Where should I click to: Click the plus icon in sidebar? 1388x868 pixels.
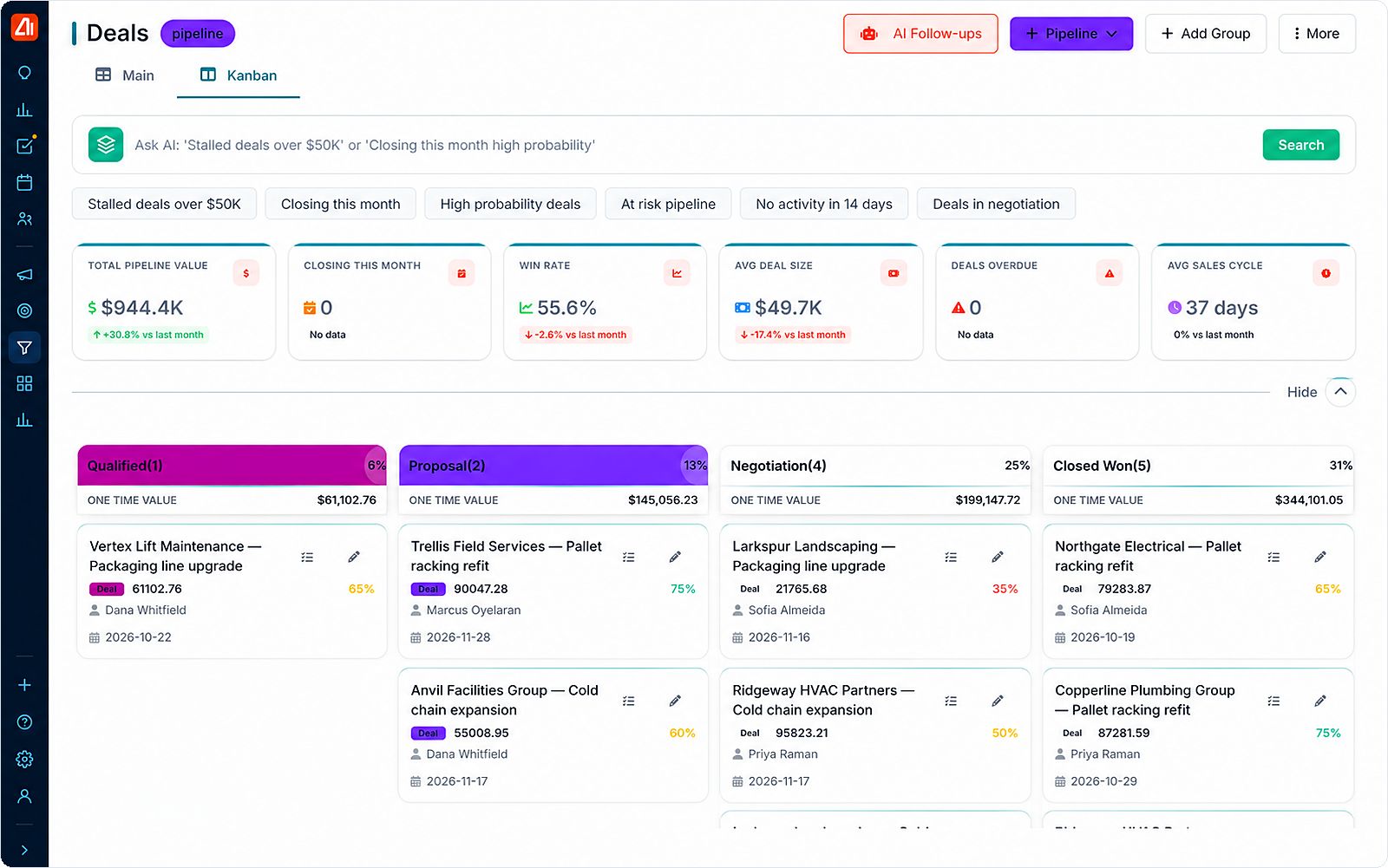point(24,685)
